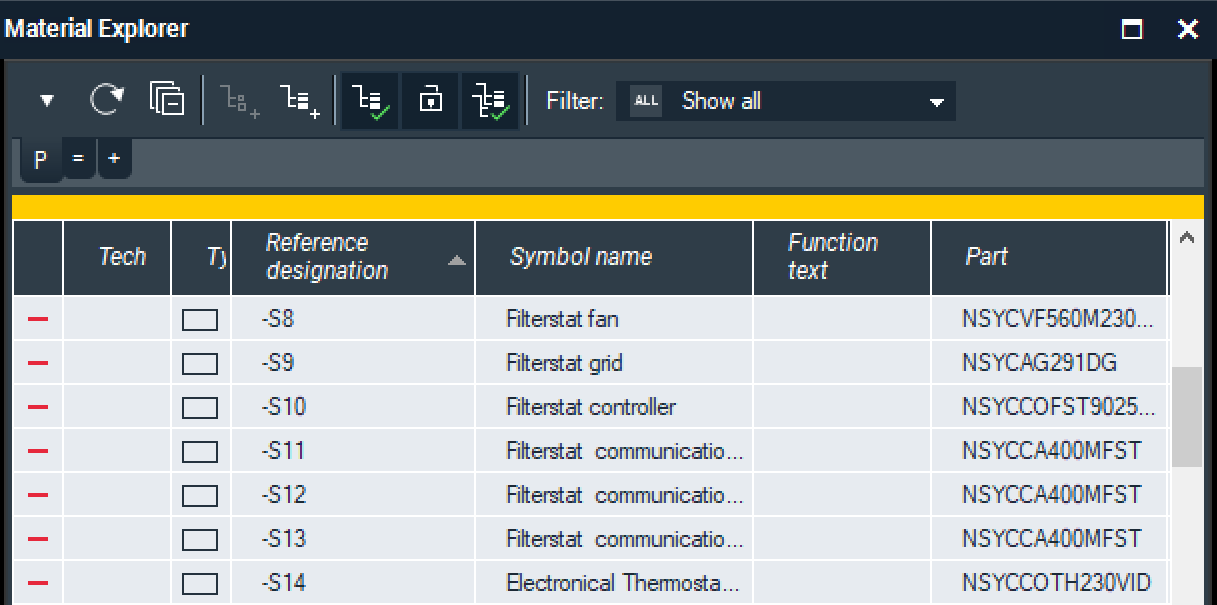Toggle the lock icon button

pos(430,101)
